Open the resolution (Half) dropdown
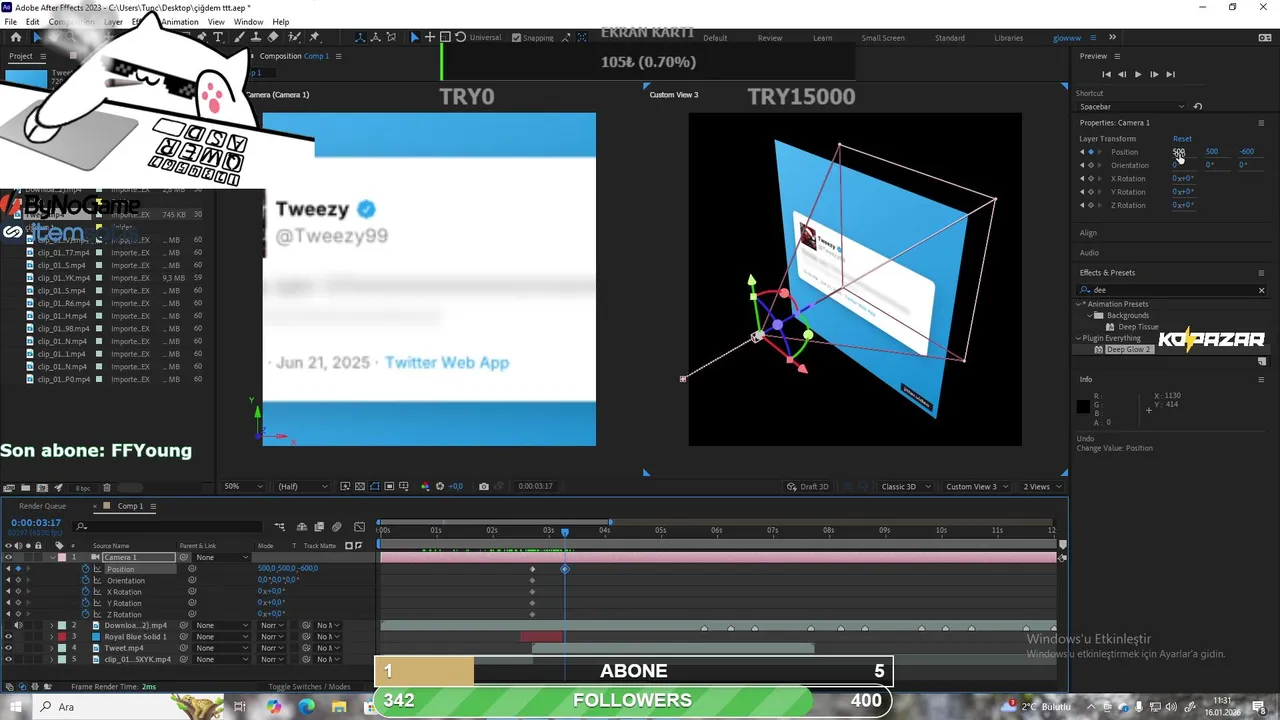 click(303, 487)
